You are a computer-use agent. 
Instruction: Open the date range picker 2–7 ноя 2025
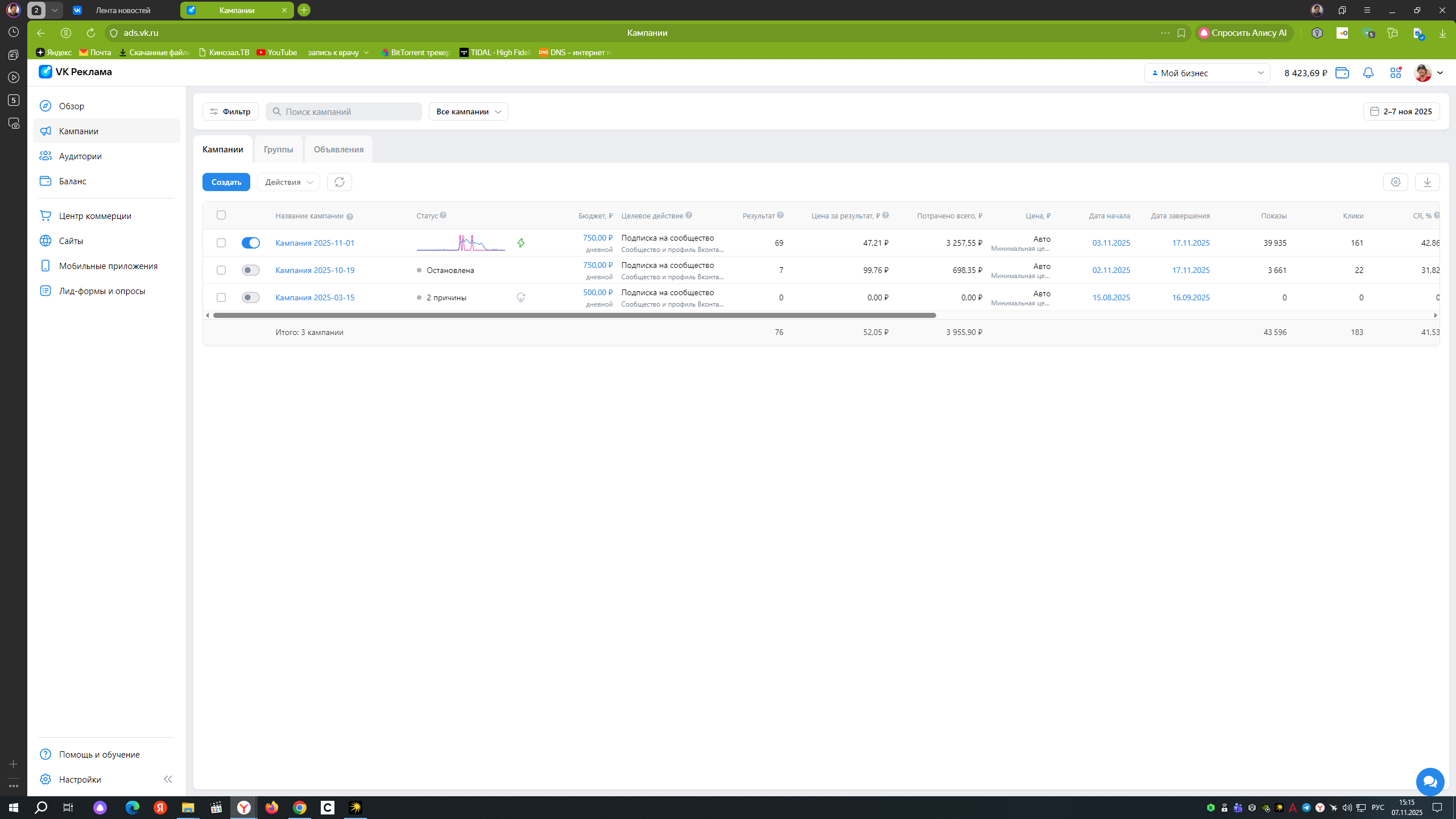point(1401,111)
